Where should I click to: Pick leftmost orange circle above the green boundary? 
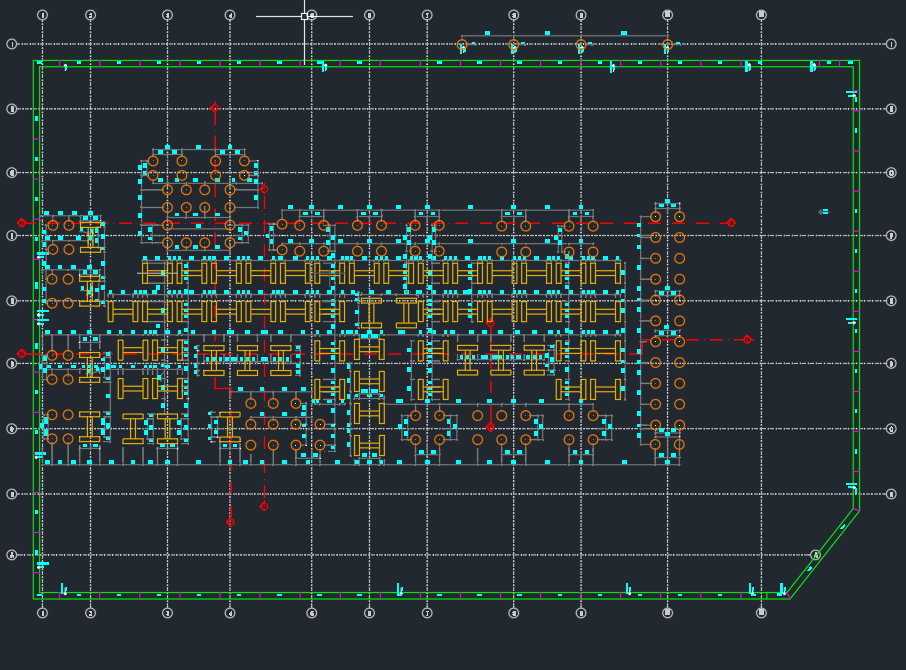[x=462, y=44]
